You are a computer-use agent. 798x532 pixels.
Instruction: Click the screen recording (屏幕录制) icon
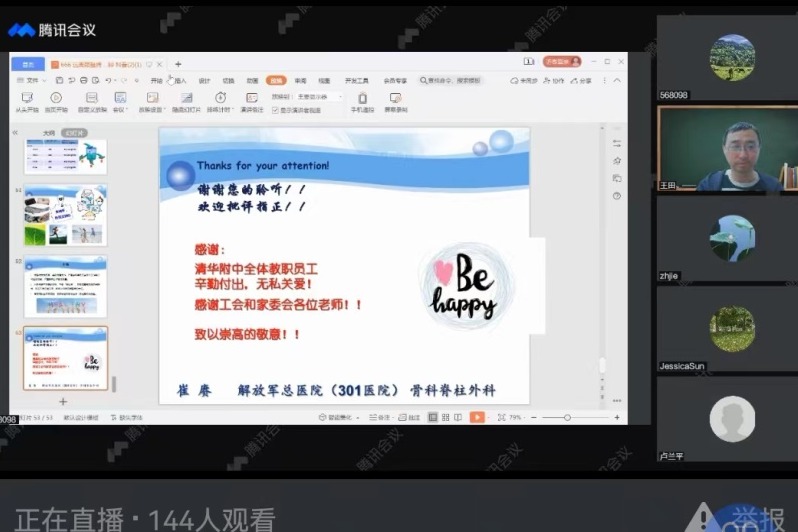click(x=395, y=97)
